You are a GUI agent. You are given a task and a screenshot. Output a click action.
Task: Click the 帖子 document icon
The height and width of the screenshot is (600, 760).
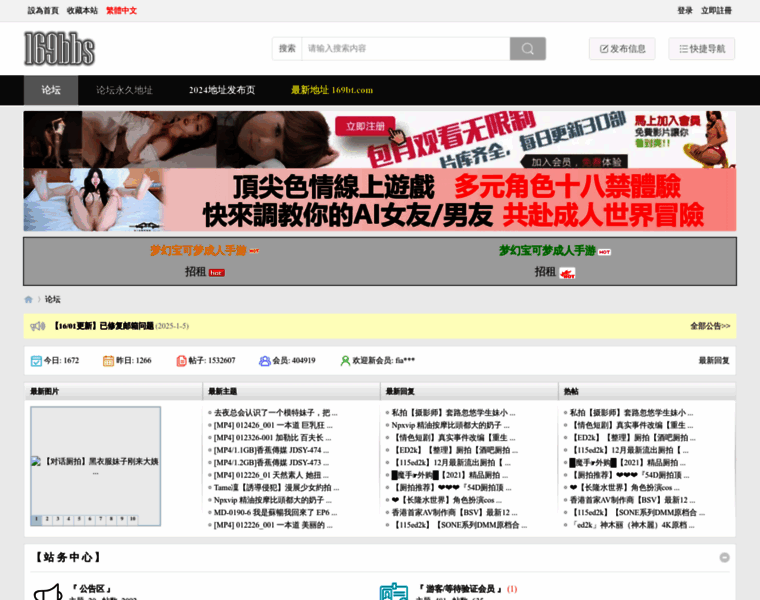(181, 361)
